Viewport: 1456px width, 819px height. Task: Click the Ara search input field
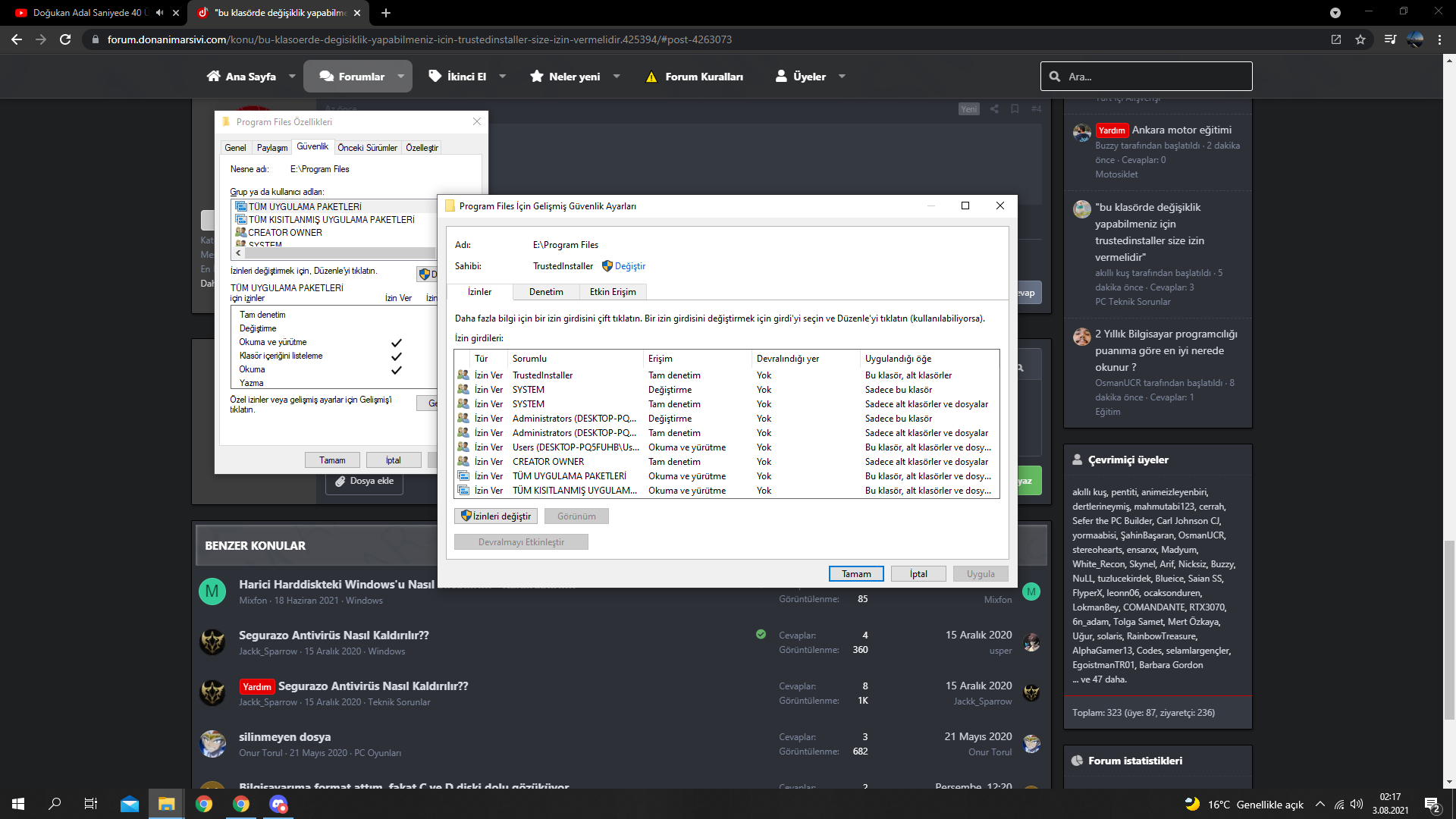pos(1153,77)
